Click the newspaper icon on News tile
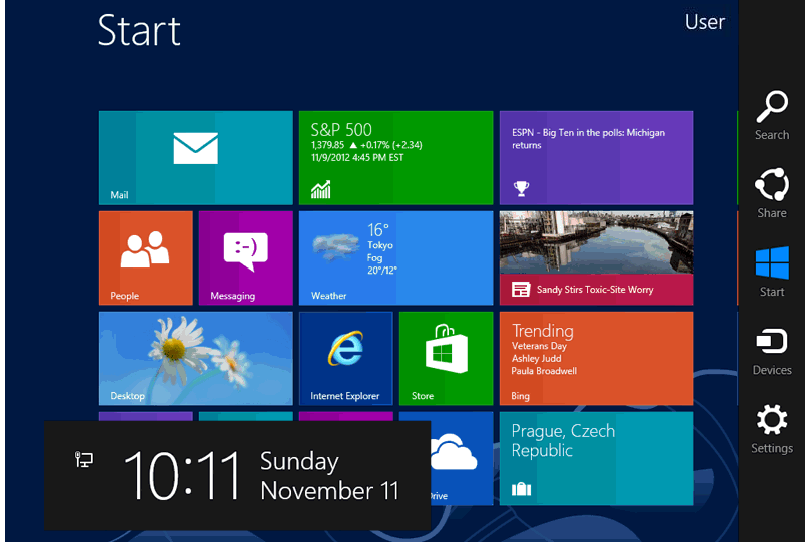The image size is (805, 542). (521, 289)
